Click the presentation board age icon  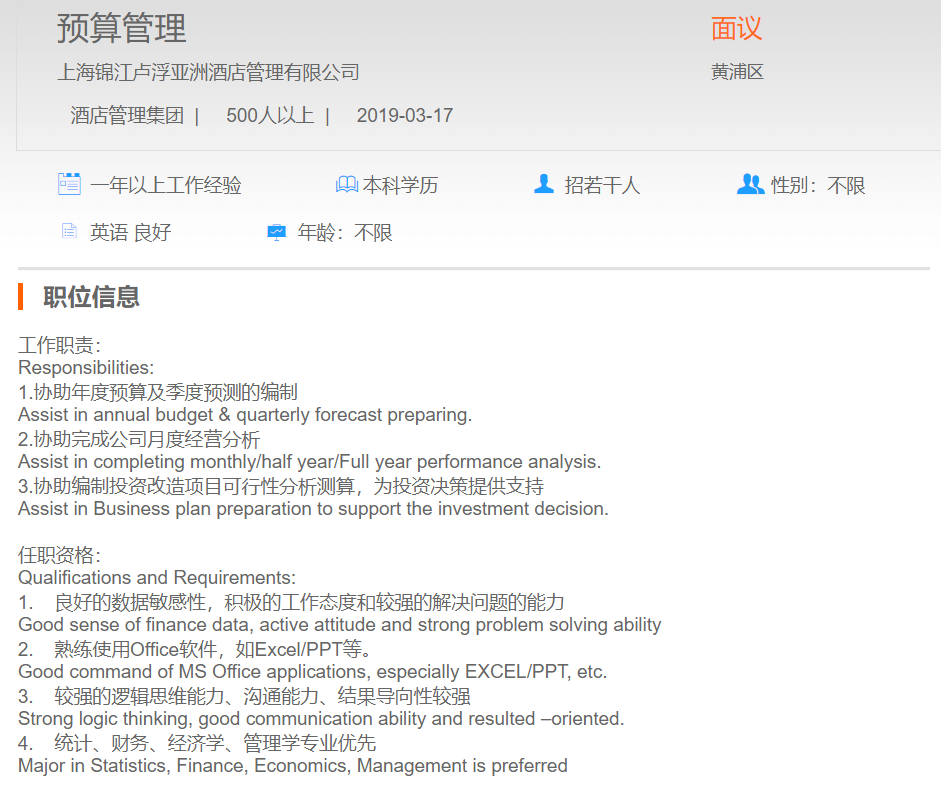click(277, 233)
